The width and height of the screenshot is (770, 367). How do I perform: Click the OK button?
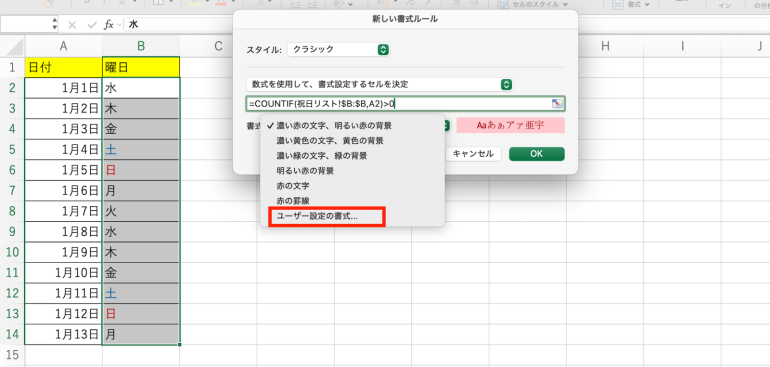pyautogui.click(x=536, y=154)
